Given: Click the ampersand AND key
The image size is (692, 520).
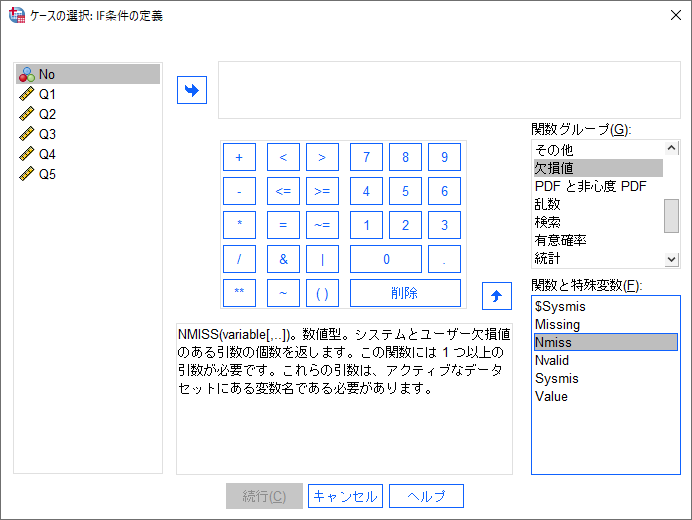Looking at the screenshot, I should point(283,259).
